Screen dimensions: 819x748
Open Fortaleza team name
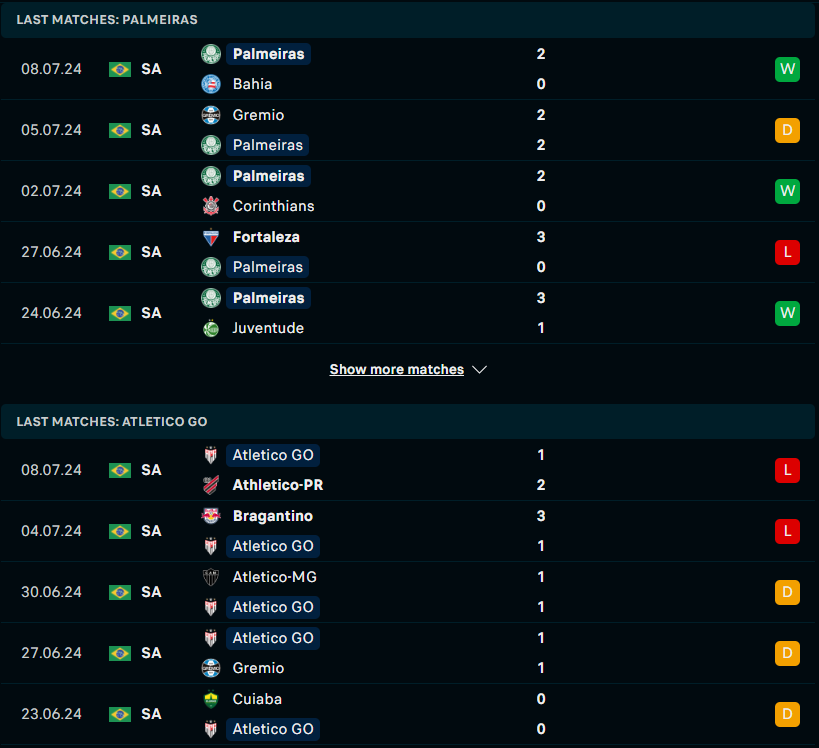pyautogui.click(x=266, y=237)
